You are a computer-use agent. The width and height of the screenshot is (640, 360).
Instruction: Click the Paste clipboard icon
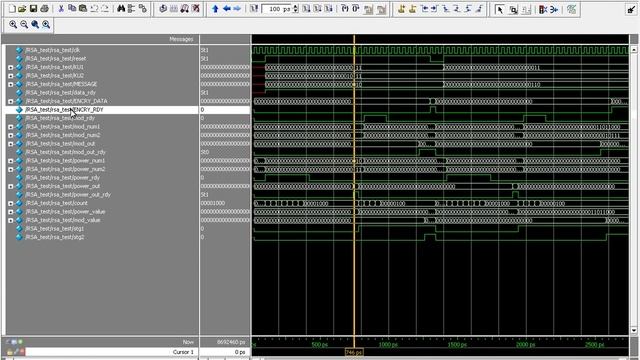(83, 9)
